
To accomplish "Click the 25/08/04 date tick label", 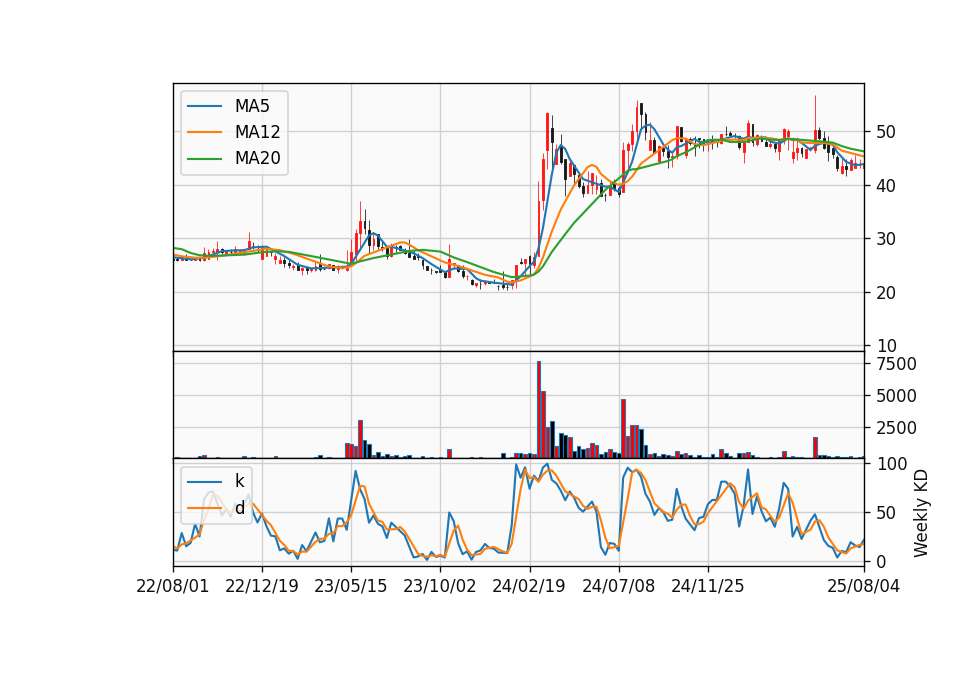I will pos(864,586).
